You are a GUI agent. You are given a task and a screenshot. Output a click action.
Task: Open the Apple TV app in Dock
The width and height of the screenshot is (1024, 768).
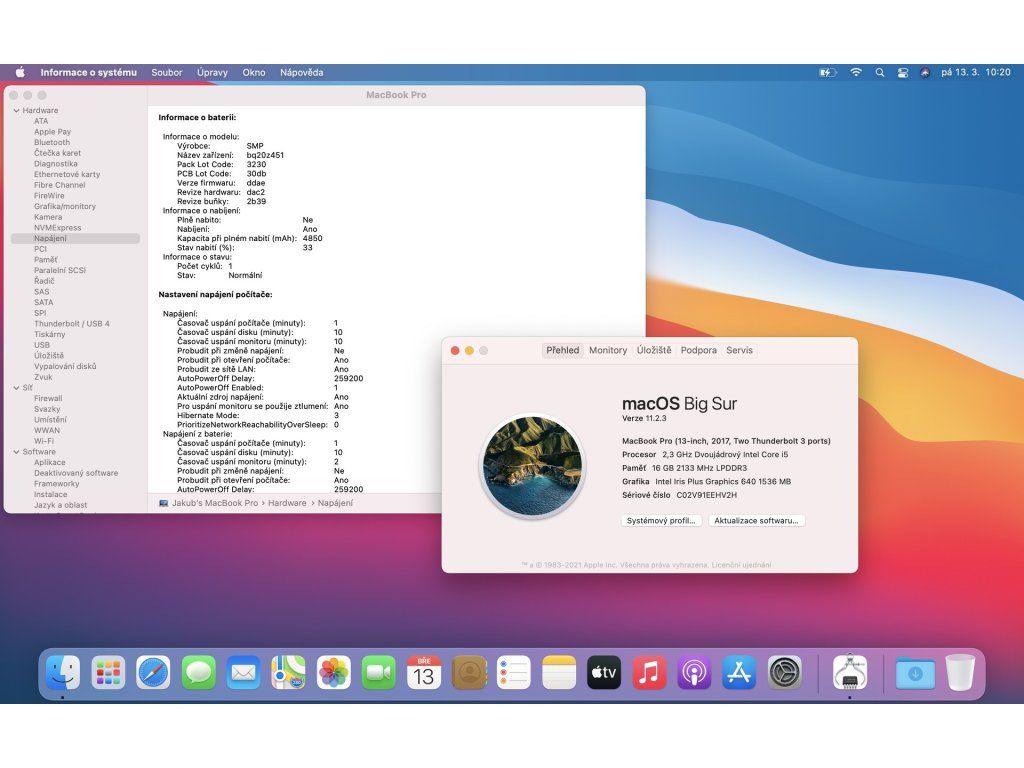point(604,673)
